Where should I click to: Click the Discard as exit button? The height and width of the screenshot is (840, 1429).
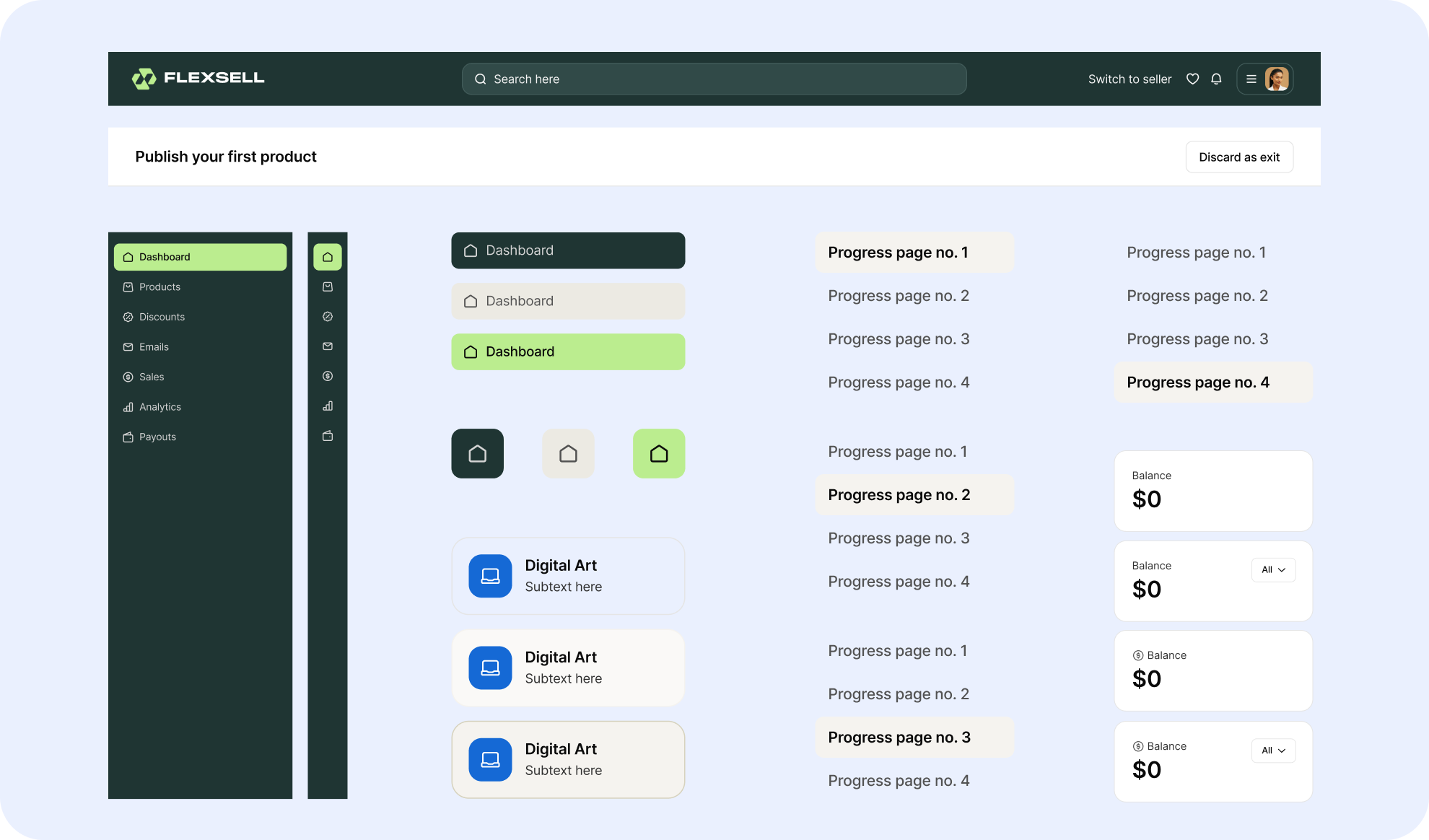click(x=1239, y=156)
